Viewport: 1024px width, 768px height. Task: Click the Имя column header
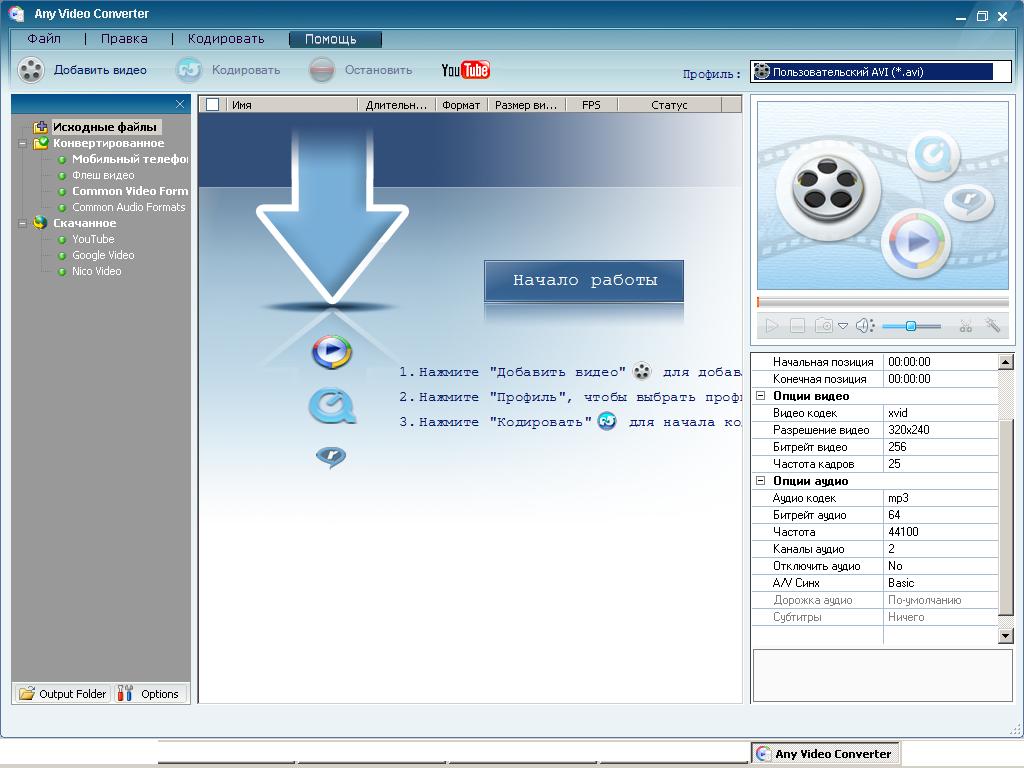click(292, 104)
